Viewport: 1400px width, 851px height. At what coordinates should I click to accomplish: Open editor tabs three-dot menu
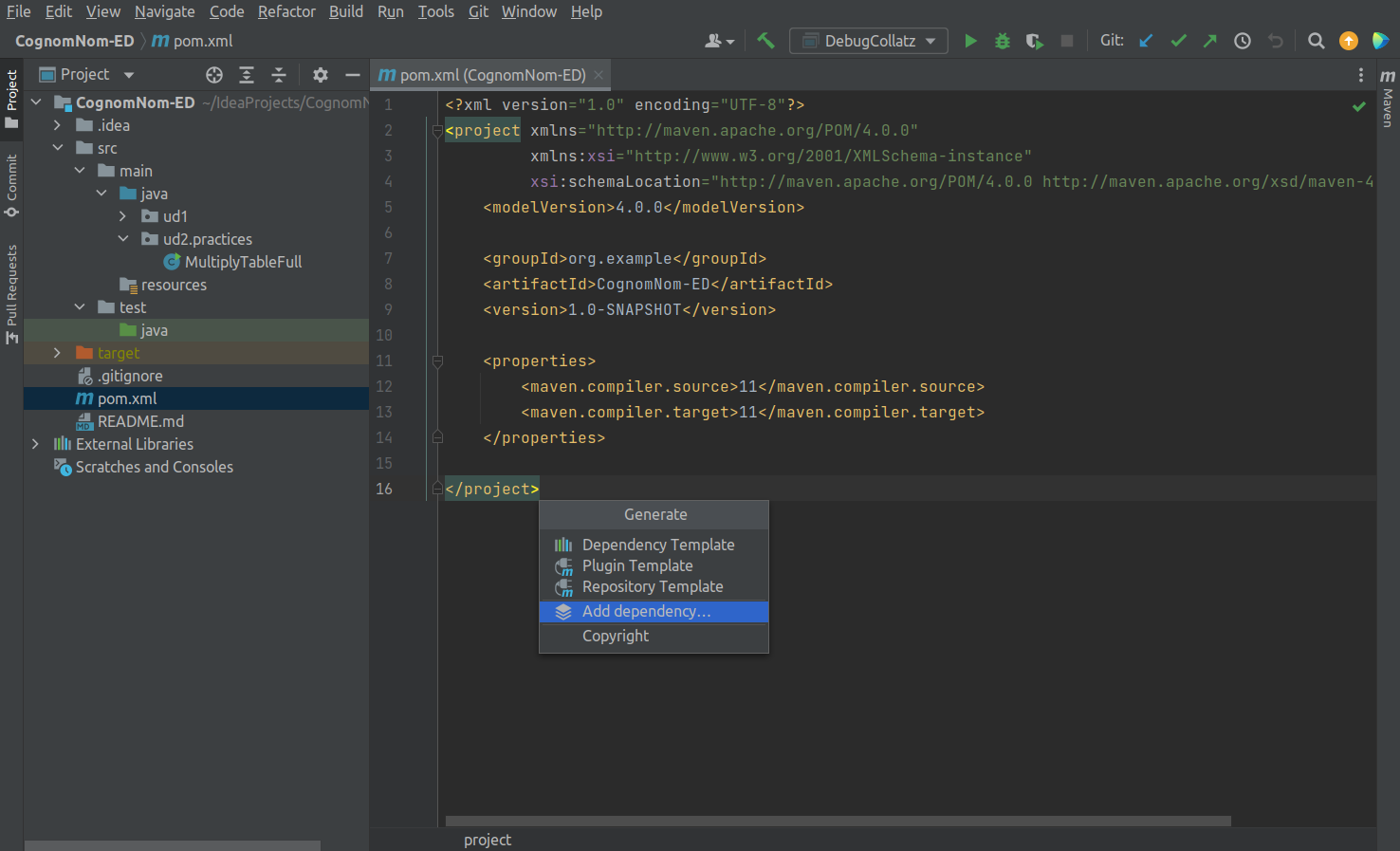1361,75
